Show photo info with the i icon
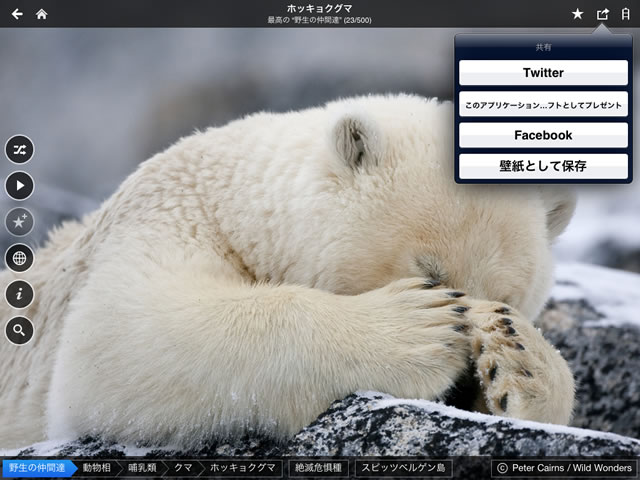This screenshot has width=640, height=480. click(19, 294)
